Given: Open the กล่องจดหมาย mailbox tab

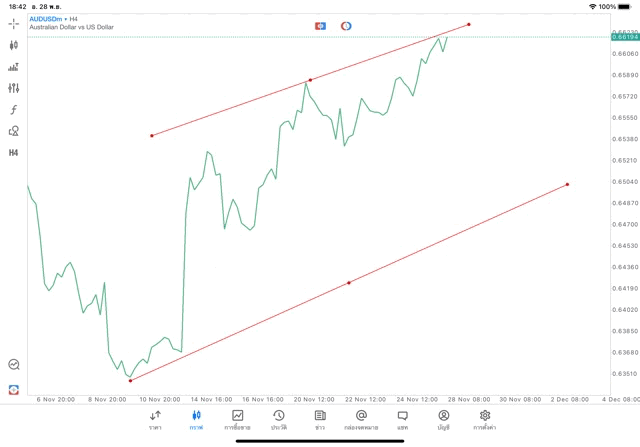Looking at the screenshot, I should click(x=361, y=419).
